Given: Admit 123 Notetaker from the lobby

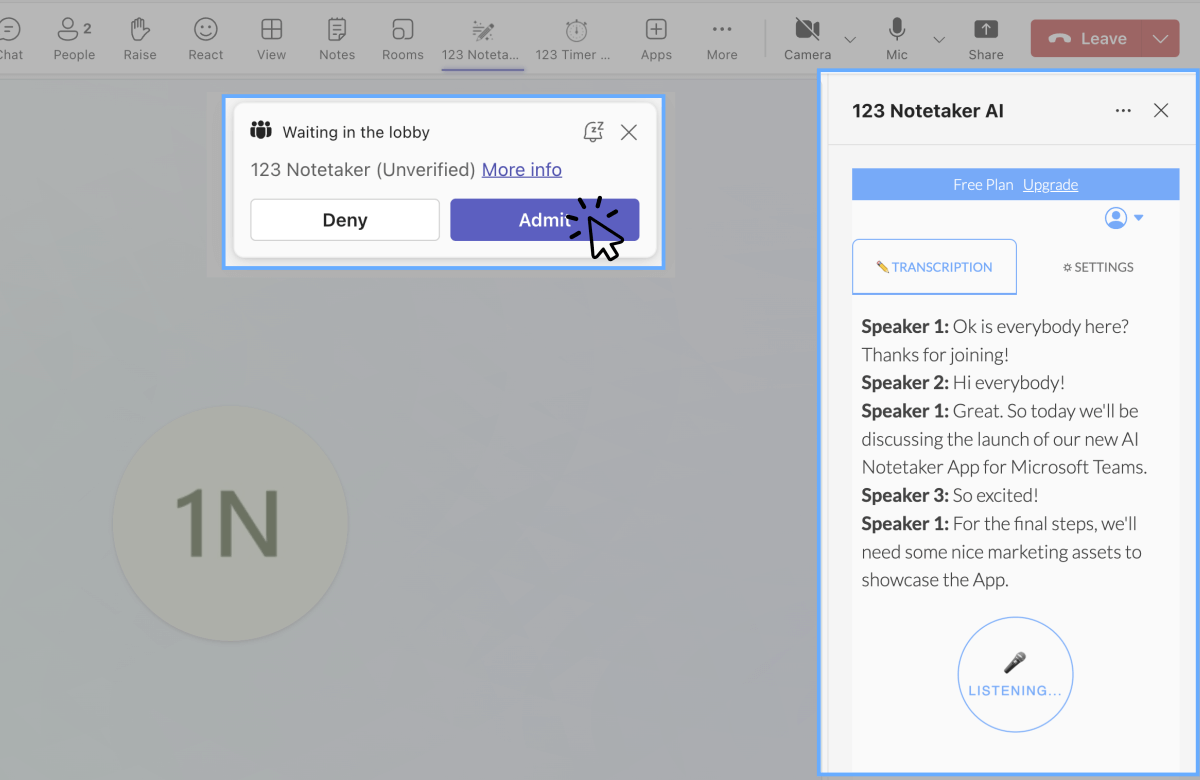Looking at the screenshot, I should tap(544, 220).
